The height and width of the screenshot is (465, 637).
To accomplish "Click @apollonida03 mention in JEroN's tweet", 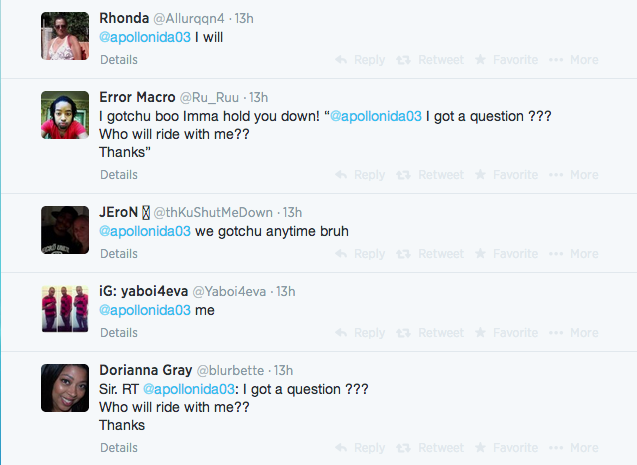I will pyautogui.click(x=145, y=231).
